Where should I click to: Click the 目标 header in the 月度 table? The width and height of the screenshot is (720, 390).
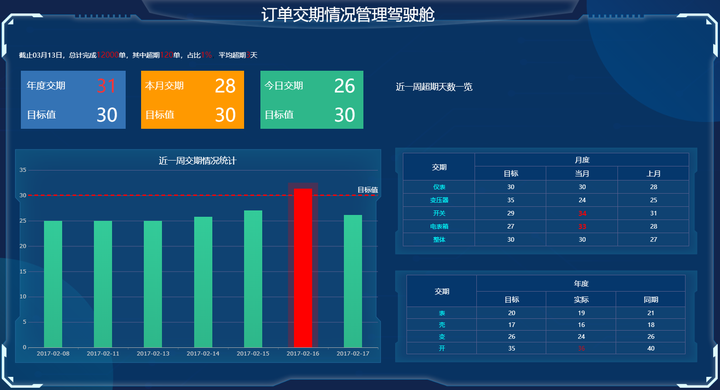pyautogui.click(x=511, y=174)
